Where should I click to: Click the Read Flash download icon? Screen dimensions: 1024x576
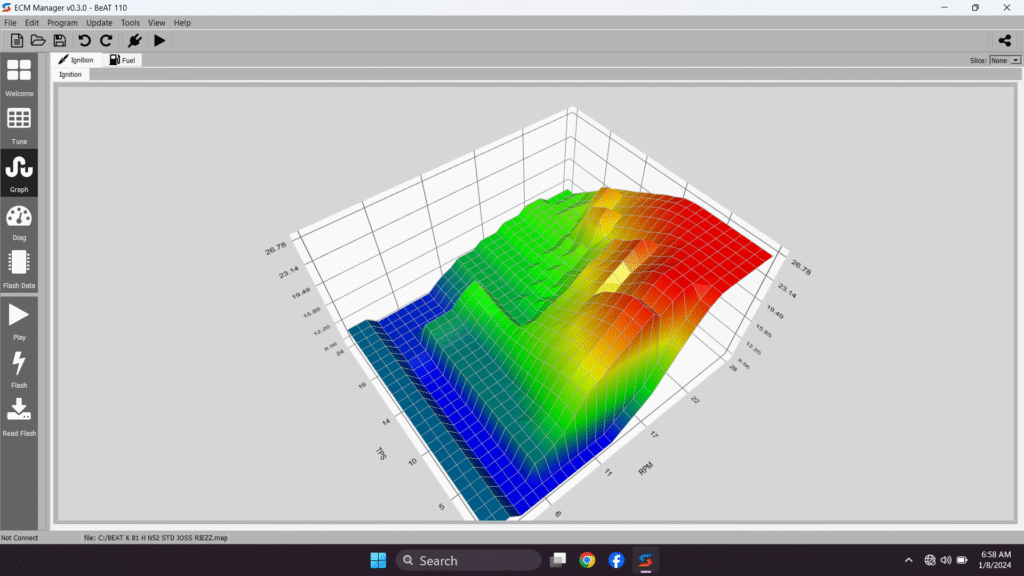click(19, 414)
